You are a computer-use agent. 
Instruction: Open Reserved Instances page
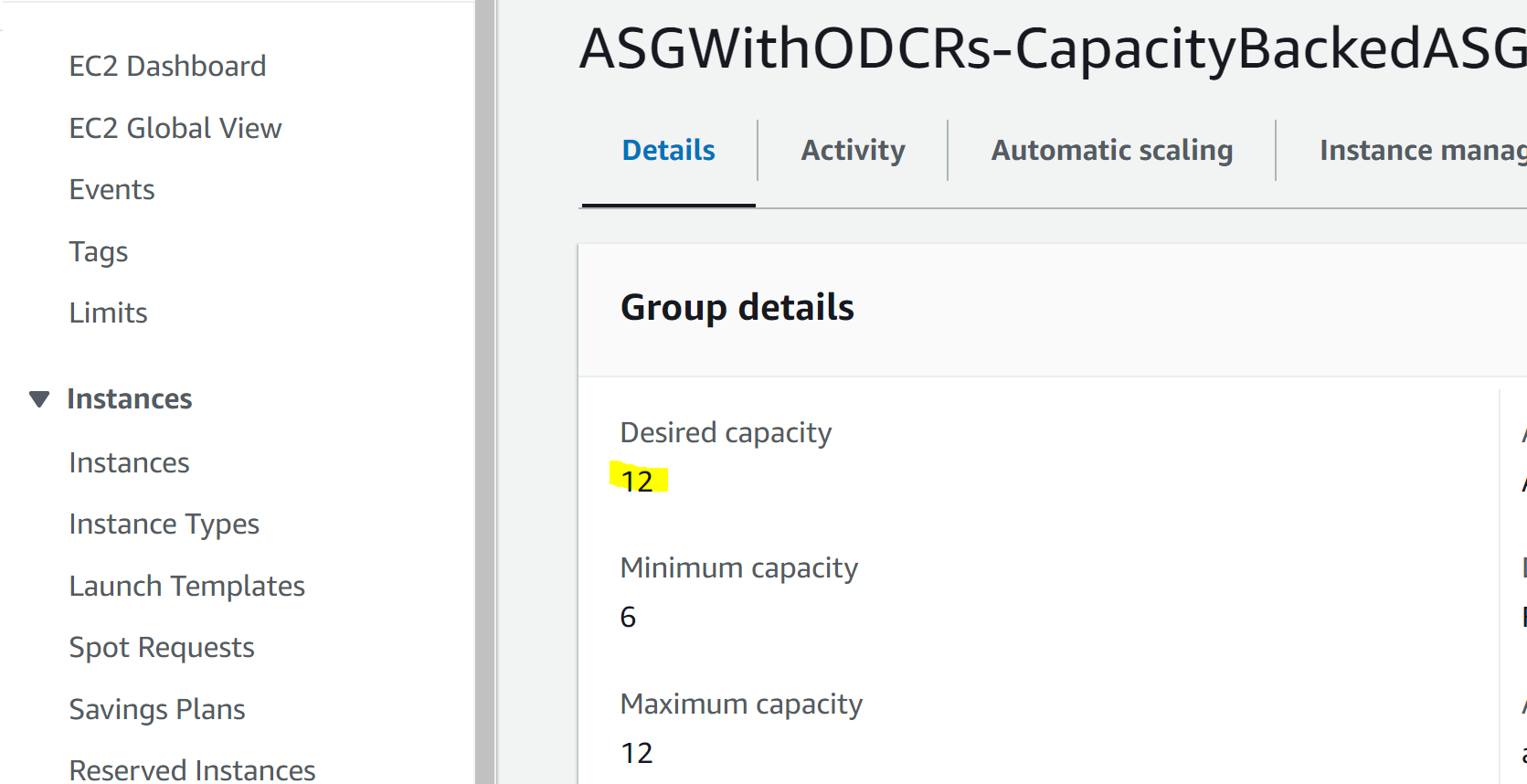[x=193, y=770]
